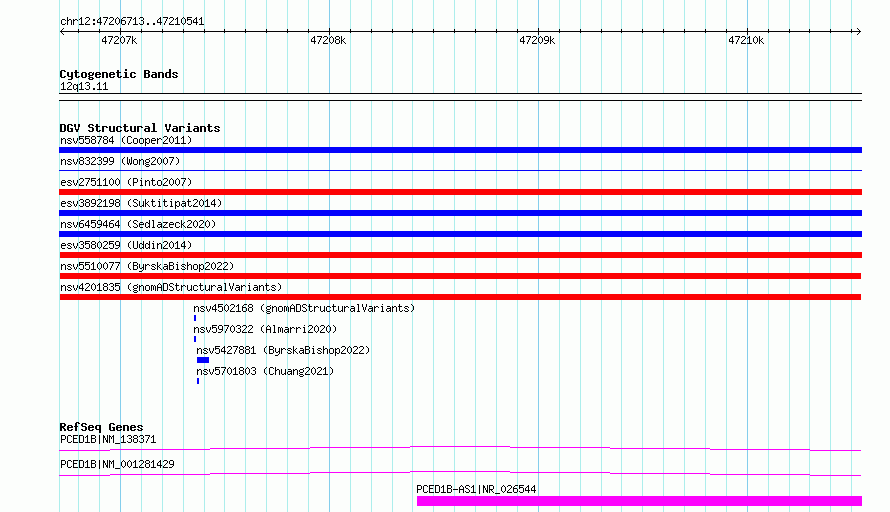Image resolution: width=890 pixels, height=512 pixels.
Task: Open the esv3580259 (Uddin2014) label
Action: click(126, 245)
